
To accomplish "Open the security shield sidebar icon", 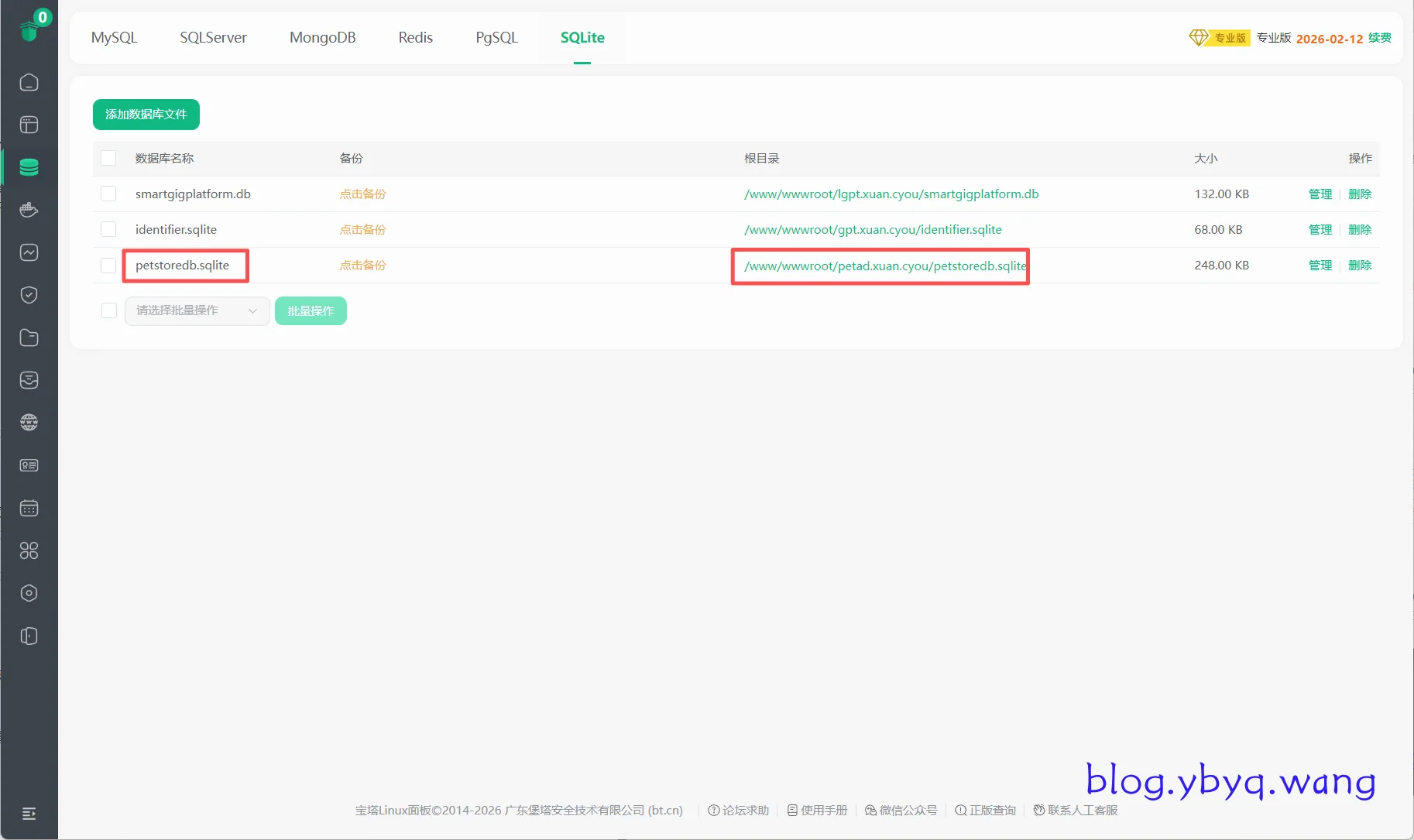I will pos(29,295).
